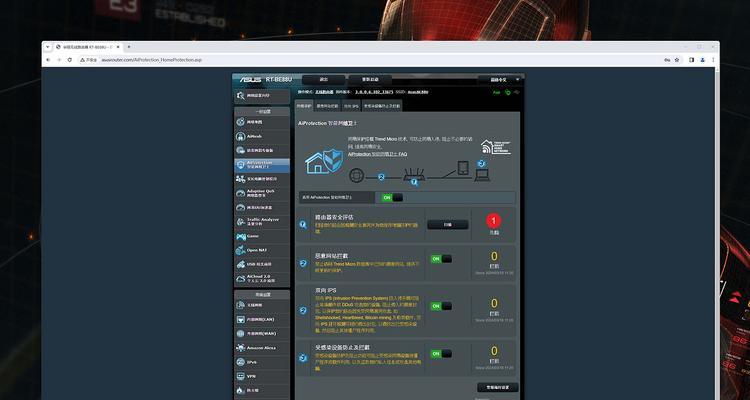Open the IPv6 sidebar item
750x400 pixels.
point(262,362)
